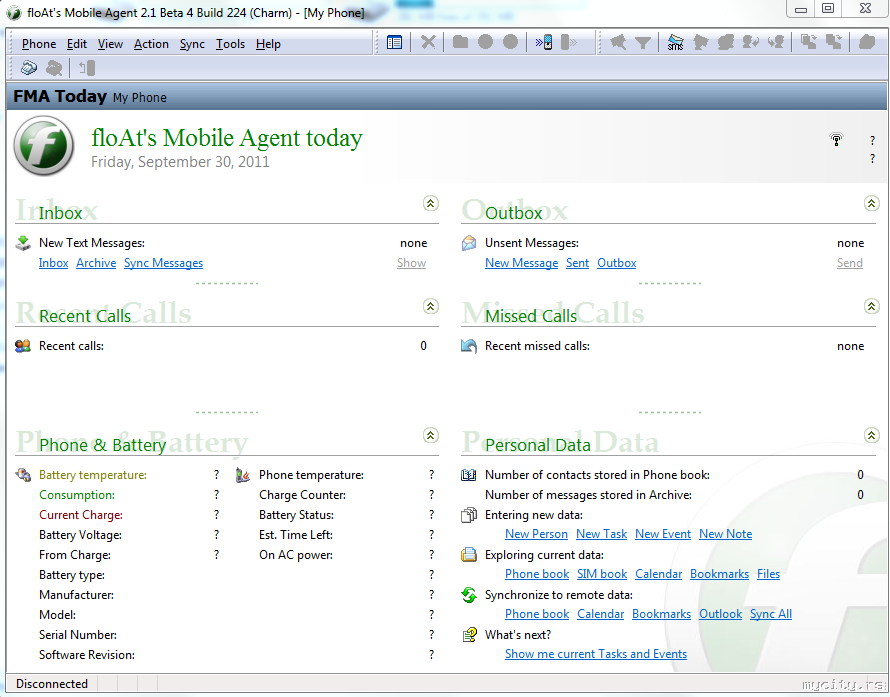890x697 pixels.
Task: Click the New Person link
Action: tap(536, 534)
